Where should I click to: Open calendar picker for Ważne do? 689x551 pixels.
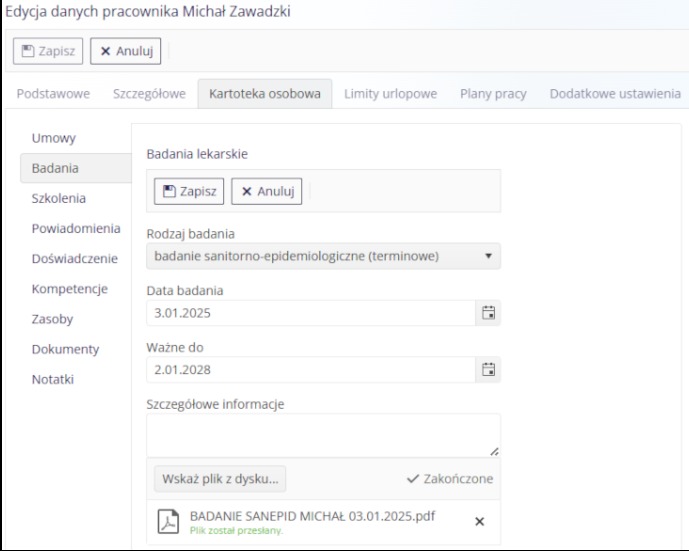(488, 370)
